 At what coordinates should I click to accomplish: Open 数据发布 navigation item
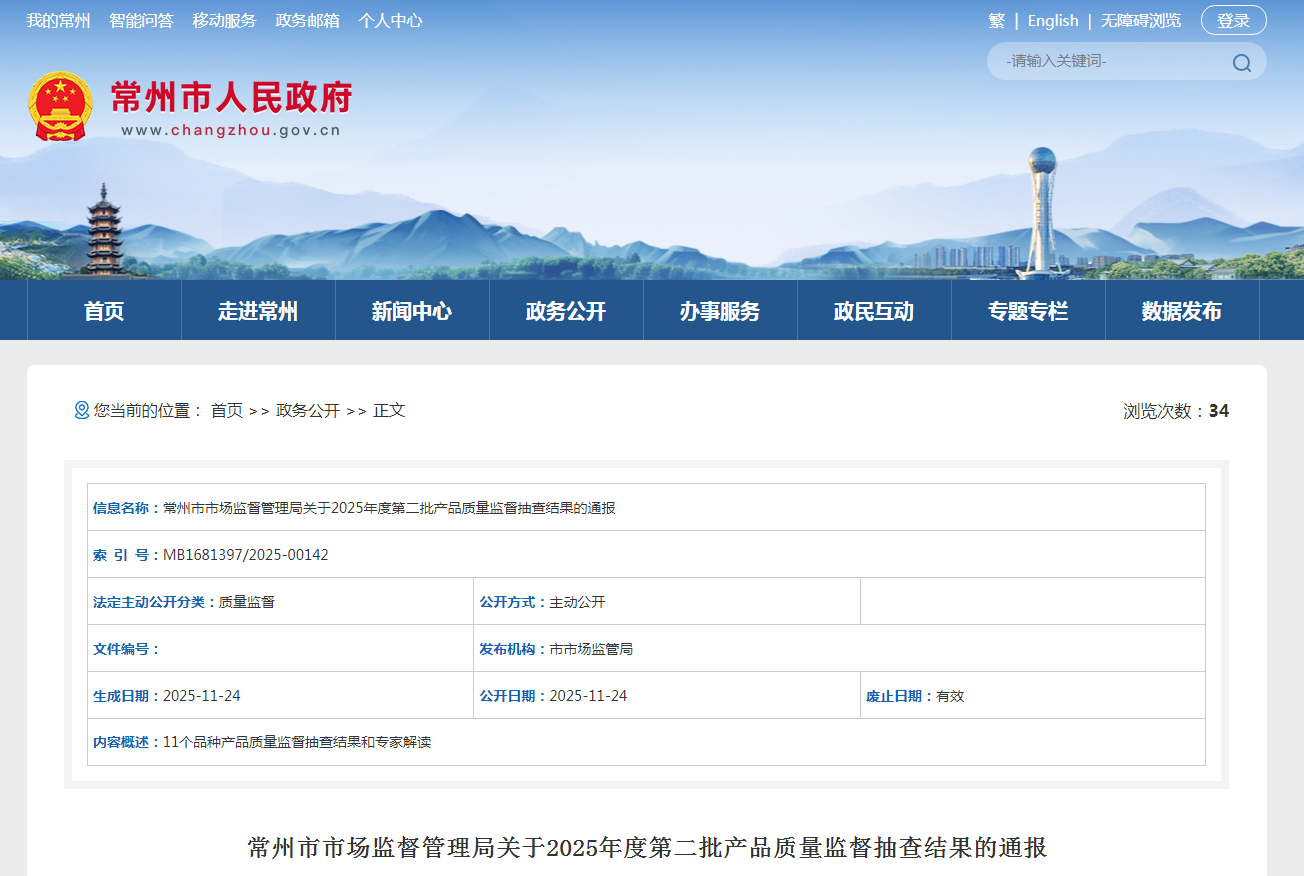point(1182,311)
